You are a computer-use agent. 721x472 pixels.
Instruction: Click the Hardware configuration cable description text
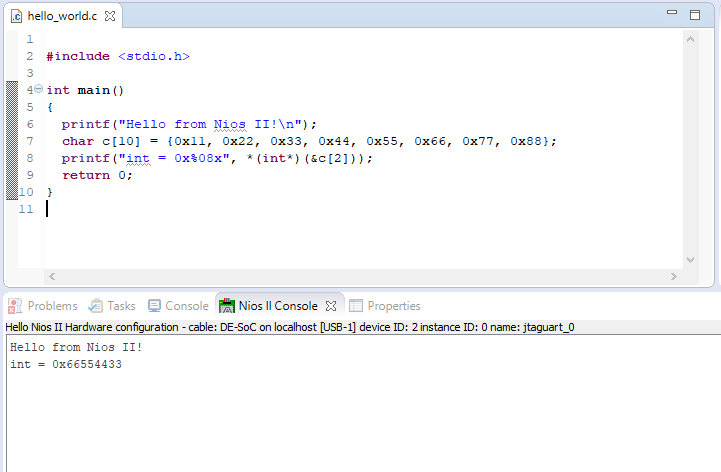[290, 327]
